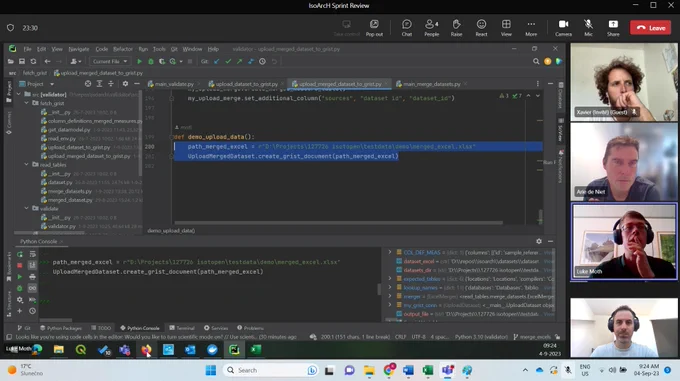Click Expand All icon in Project panel
The image size is (680, 381).
99,84
